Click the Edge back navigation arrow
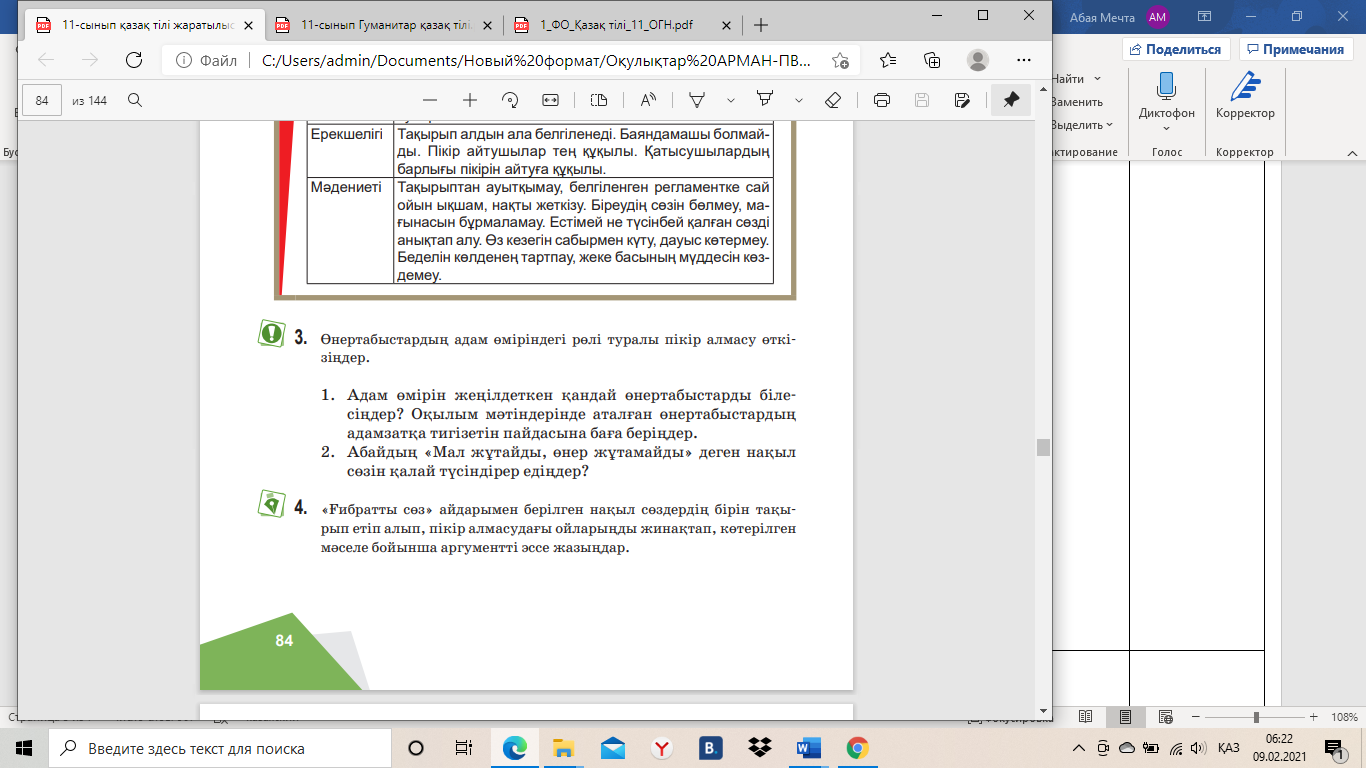1366x768 pixels. [46, 60]
